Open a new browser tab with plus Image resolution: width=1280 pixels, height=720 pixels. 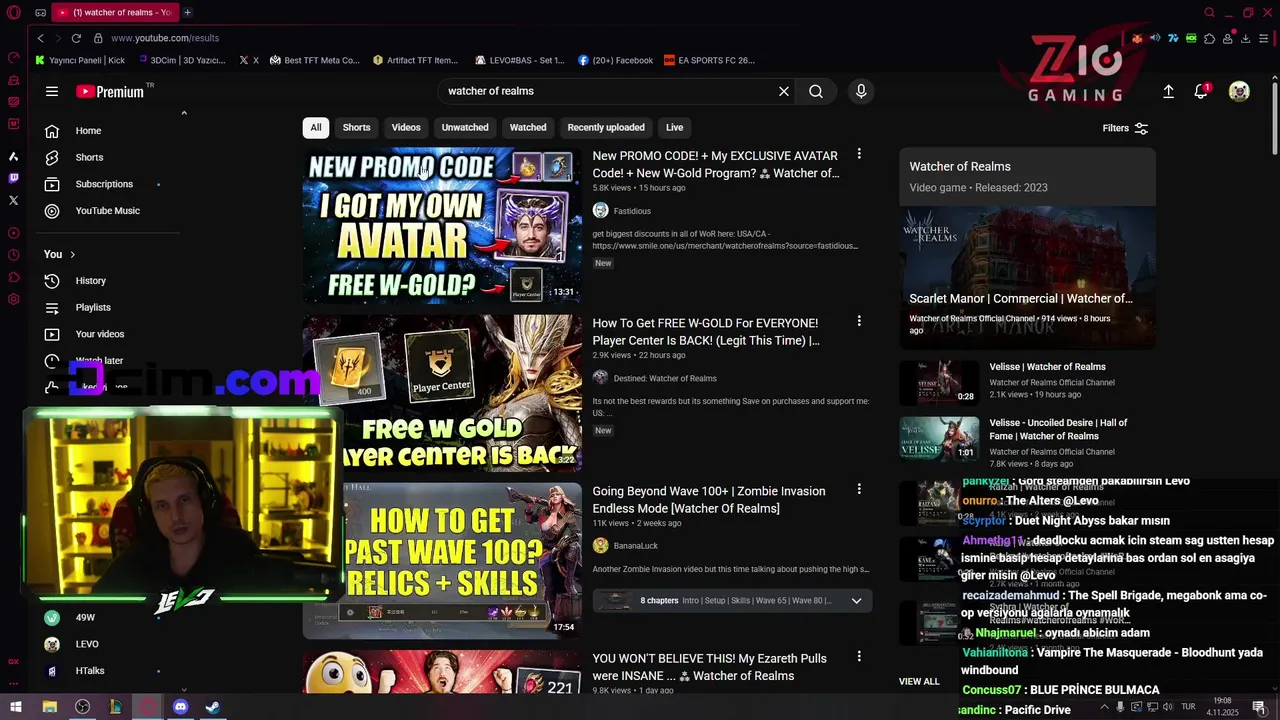click(x=187, y=12)
